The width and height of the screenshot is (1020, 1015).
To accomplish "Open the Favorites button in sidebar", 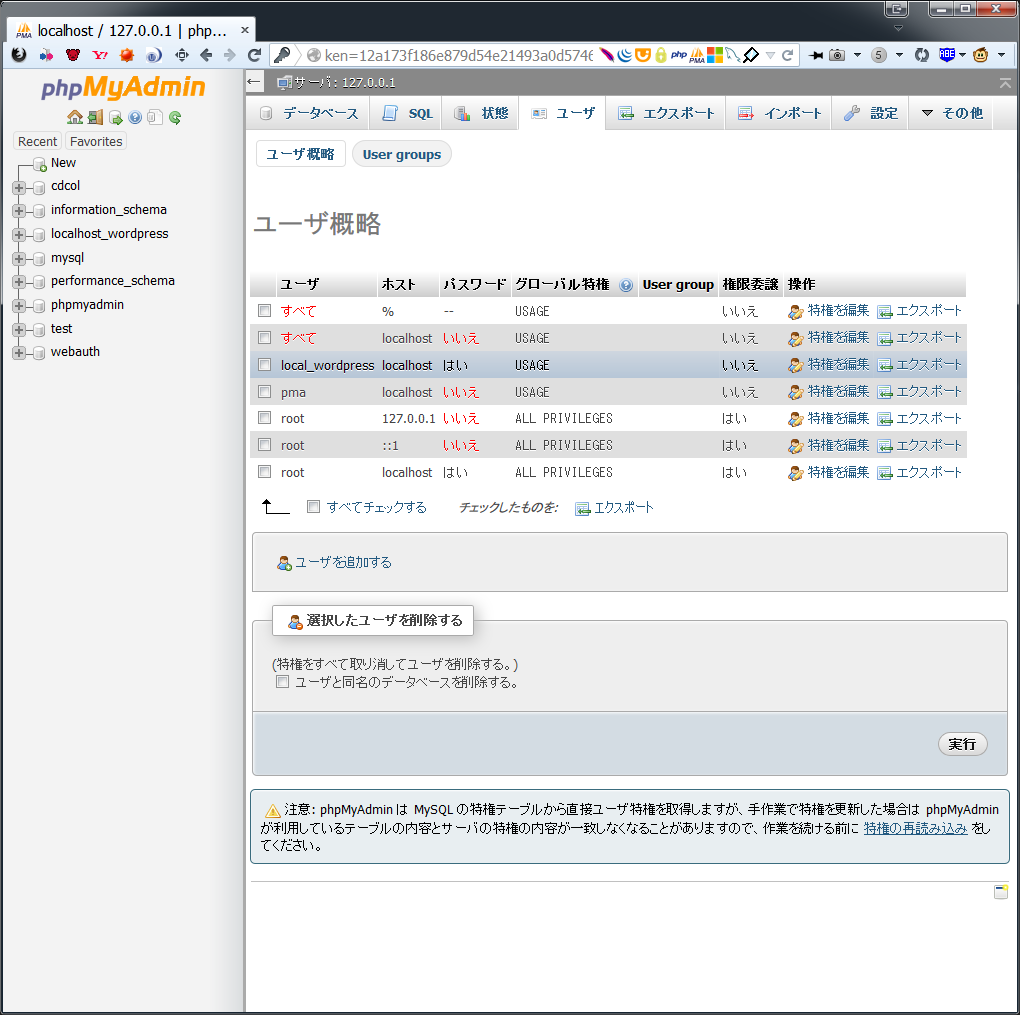I will click(96, 141).
